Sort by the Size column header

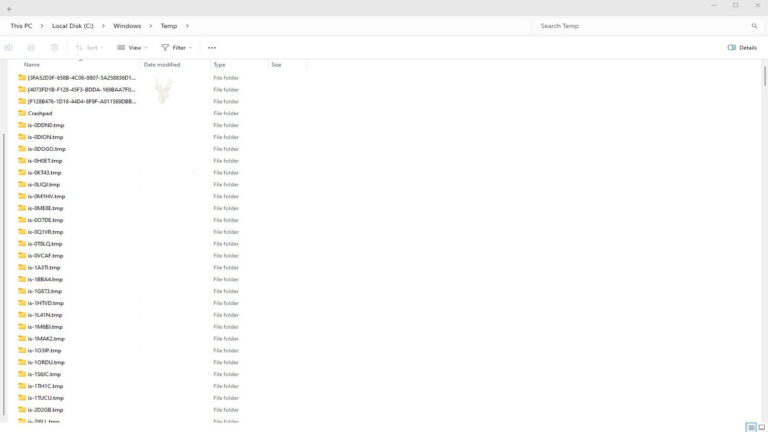pos(276,65)
